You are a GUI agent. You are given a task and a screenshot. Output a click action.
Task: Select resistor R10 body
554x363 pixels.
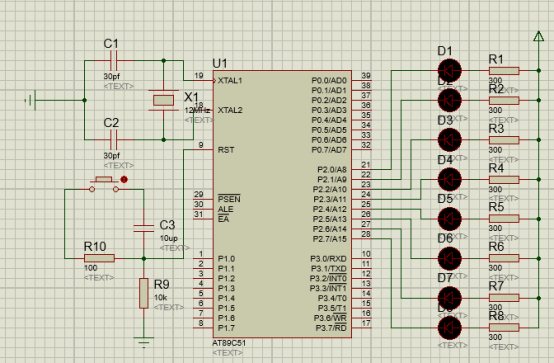click(x=99, y=258)
